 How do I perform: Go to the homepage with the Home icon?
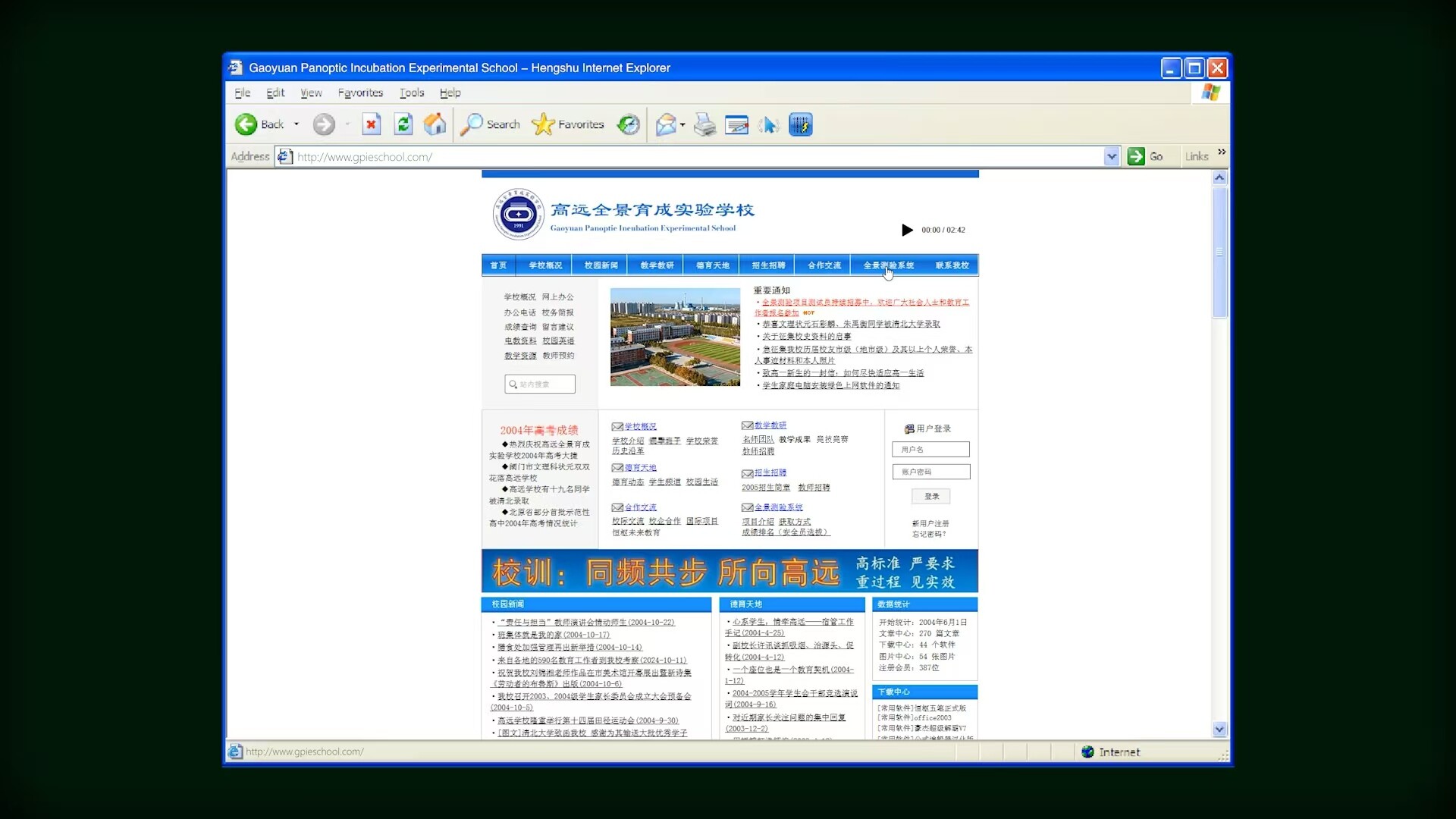click(x=433, y=124)
